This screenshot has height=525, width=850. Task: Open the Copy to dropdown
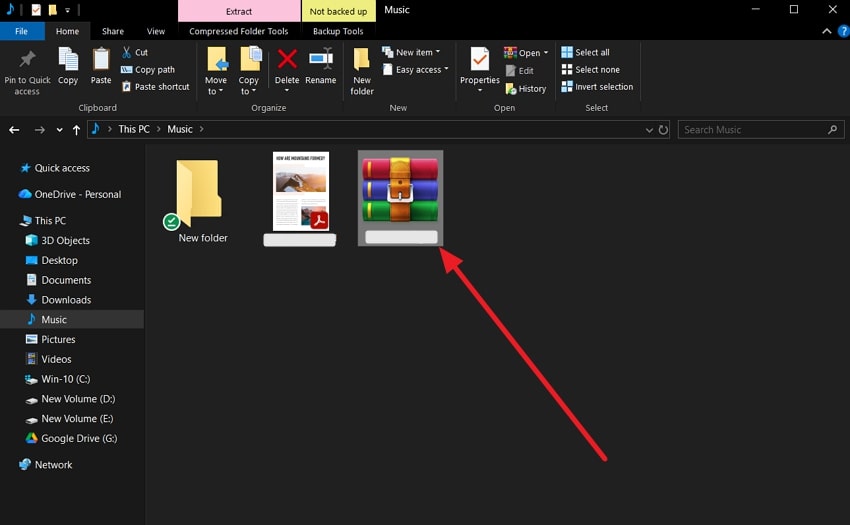pyautogui.click(x=249, y=72)
